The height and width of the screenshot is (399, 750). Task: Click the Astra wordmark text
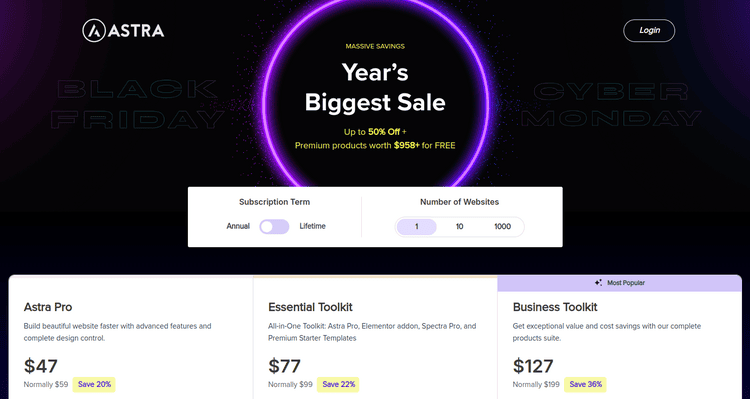click(136, 31)
